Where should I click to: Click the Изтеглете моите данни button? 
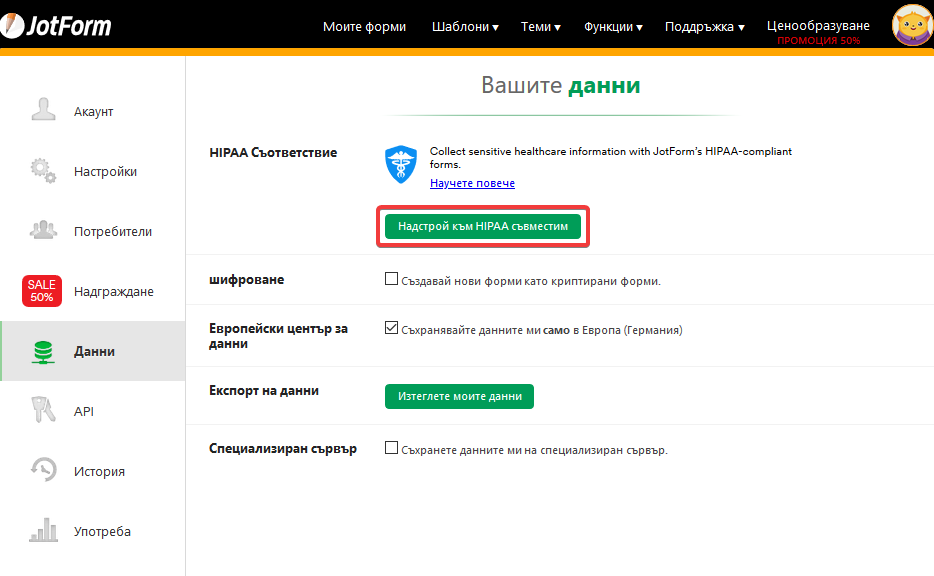(x=459, y=397)
